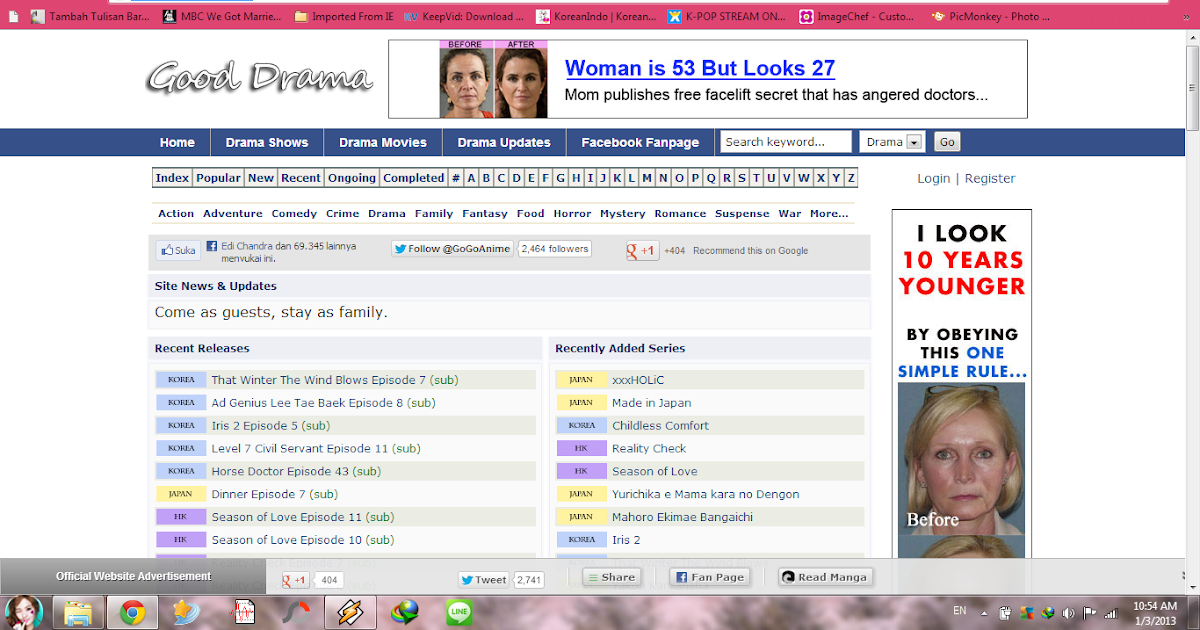Open the PicMonkey bookmark
This screenshot has width=1200, height=630.
(991, 16)
